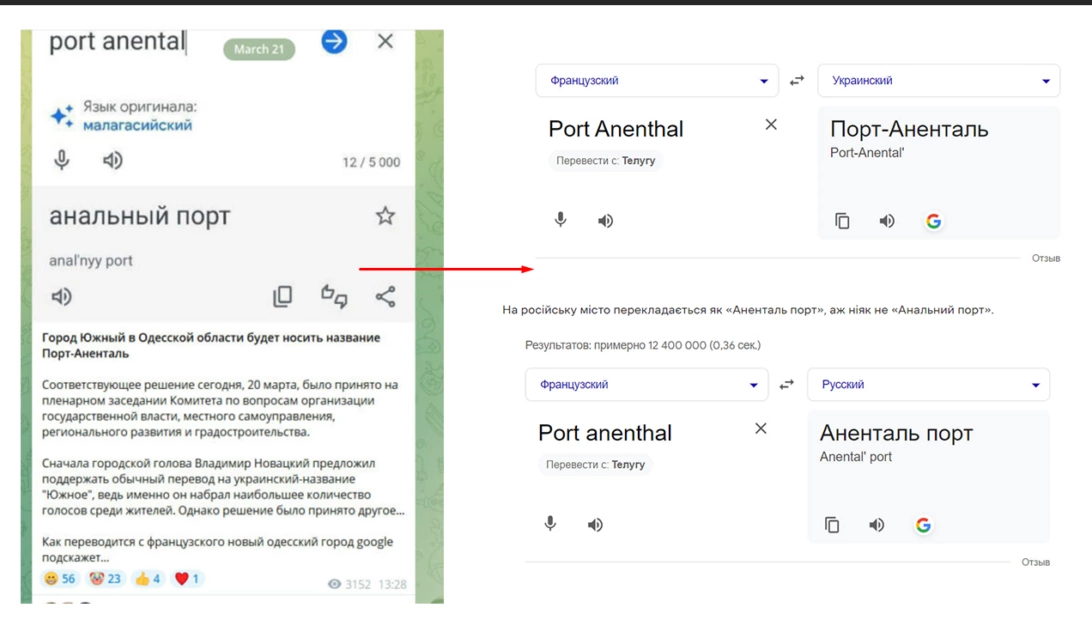Swap languages between Французский and Украинский
Viewport: 1092px width, 620px height.
797,81
